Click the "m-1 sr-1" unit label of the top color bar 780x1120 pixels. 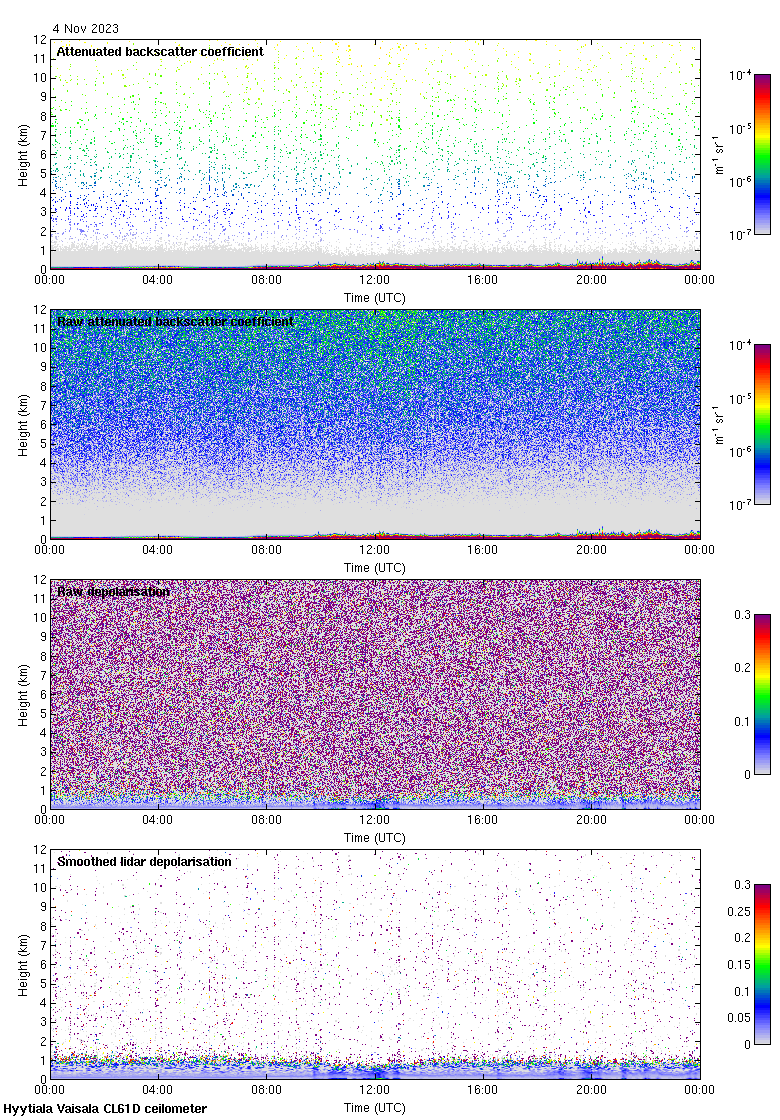[719, 154]
